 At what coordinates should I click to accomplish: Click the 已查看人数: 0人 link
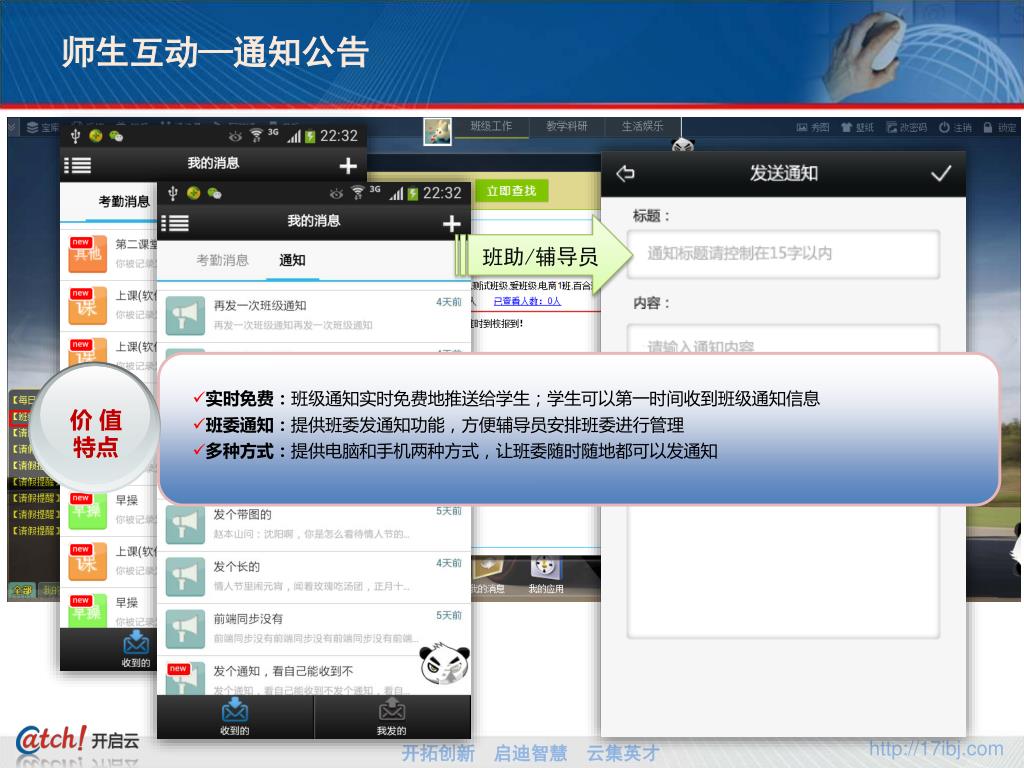click(x=527, y=301)
